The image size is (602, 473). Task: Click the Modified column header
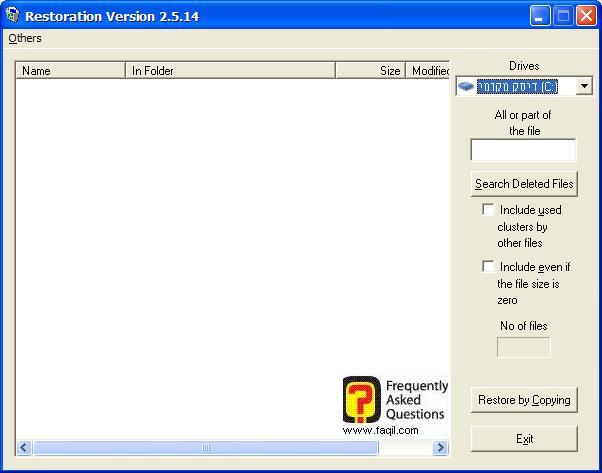429,71
